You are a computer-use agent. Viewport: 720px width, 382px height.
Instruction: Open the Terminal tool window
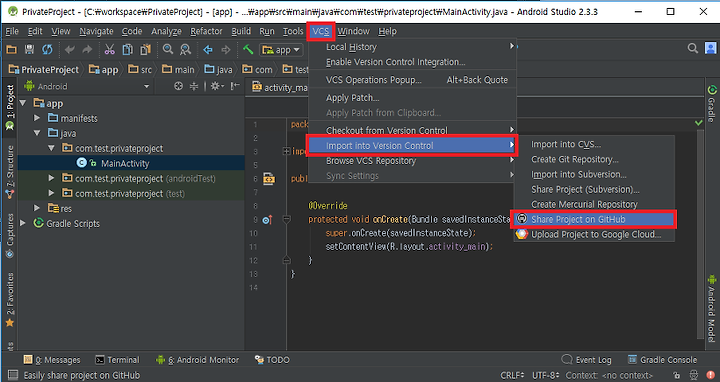point(117,360)
